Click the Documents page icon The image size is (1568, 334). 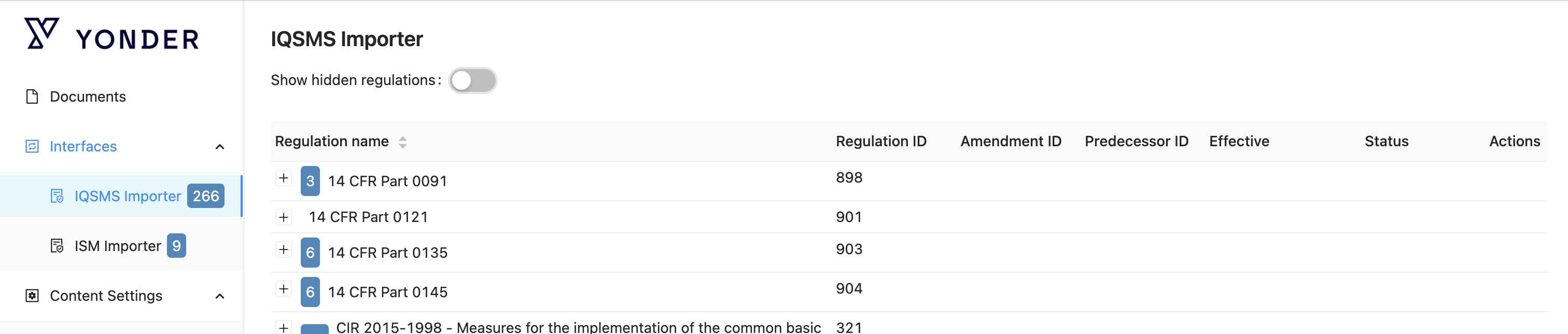point(32,97)
